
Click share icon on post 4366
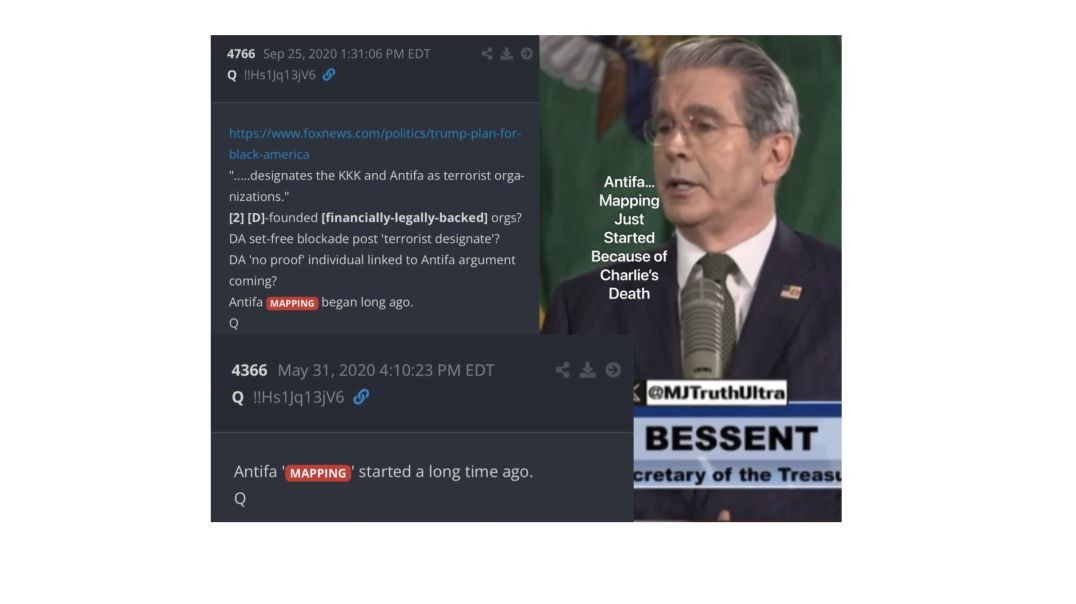[563, 370]
